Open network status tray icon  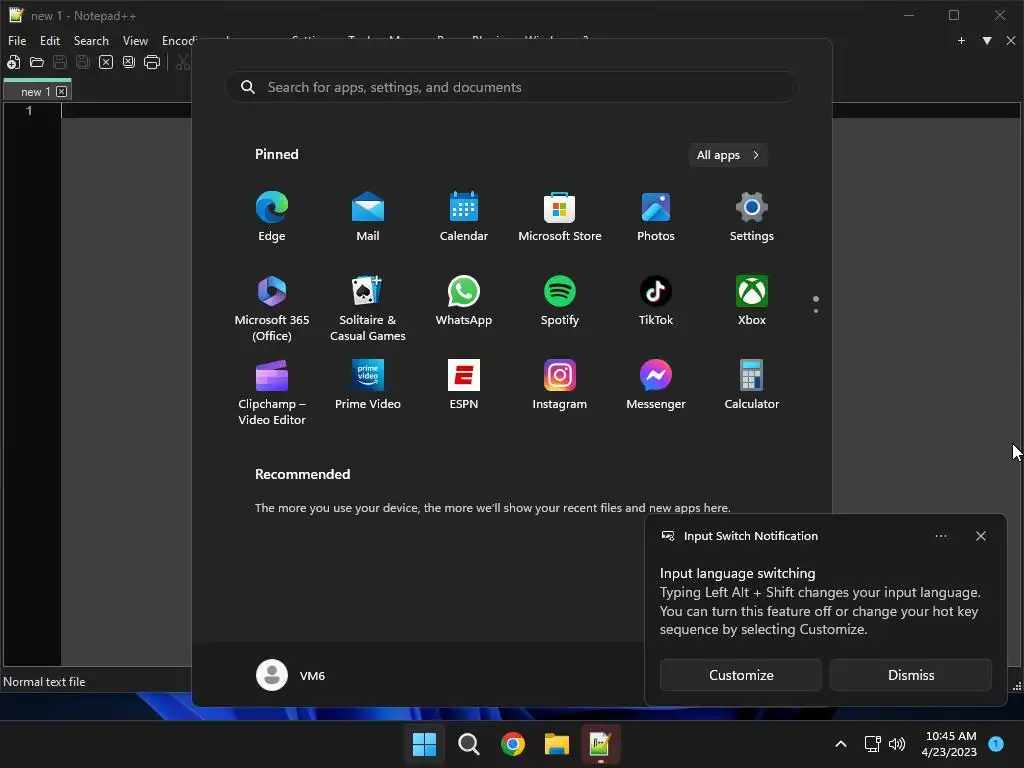click(x=872, y=744)
